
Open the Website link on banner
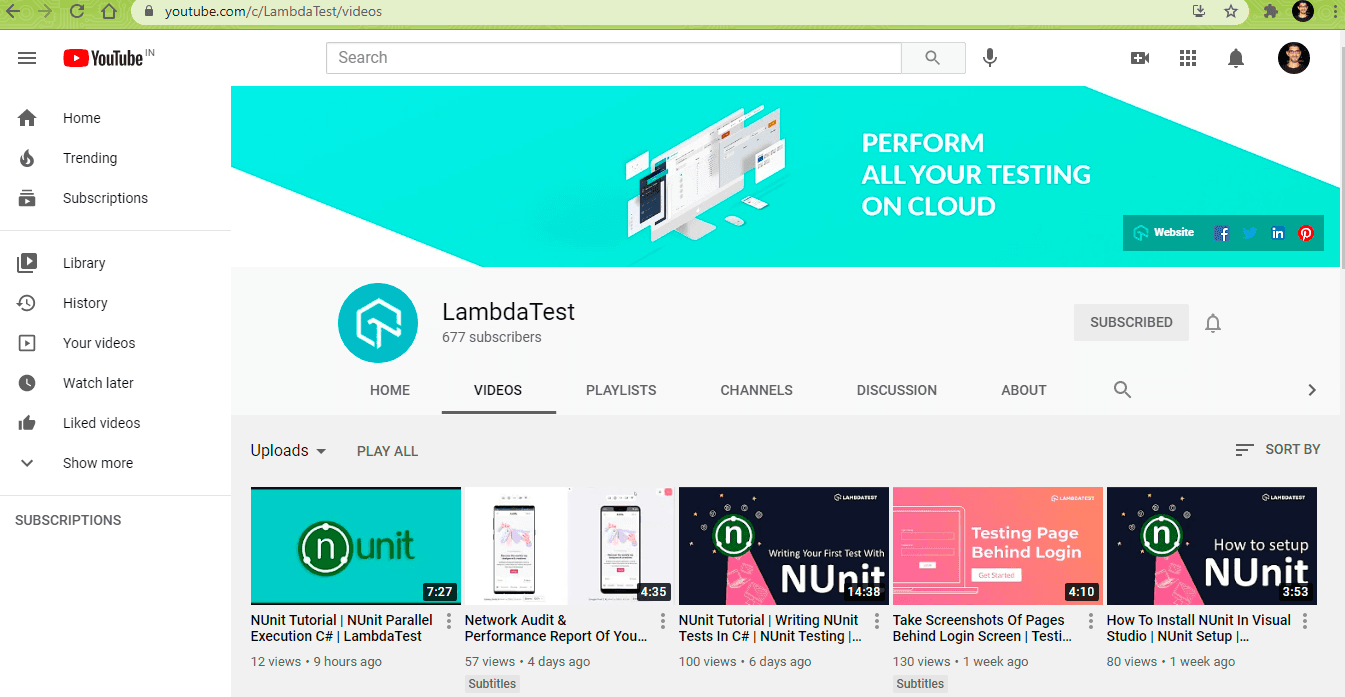[x=1164, y=233]
